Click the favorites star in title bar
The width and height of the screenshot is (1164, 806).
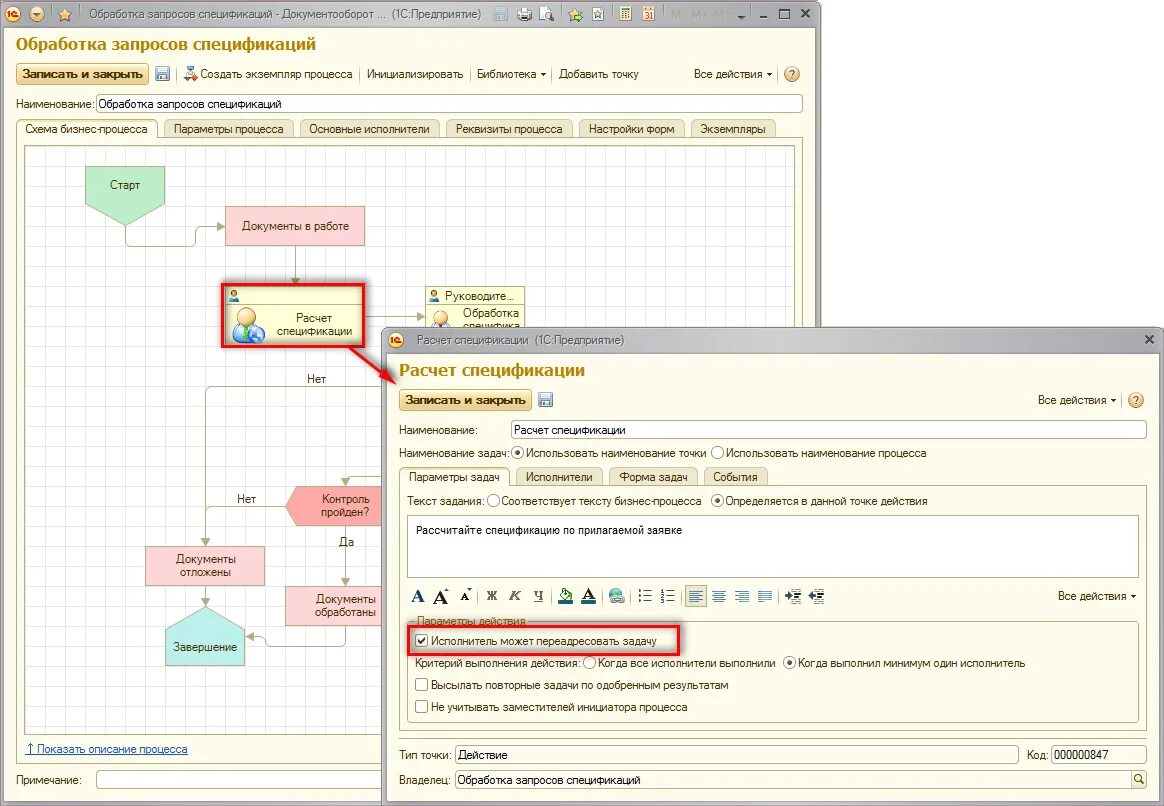(x=65, y=14)
